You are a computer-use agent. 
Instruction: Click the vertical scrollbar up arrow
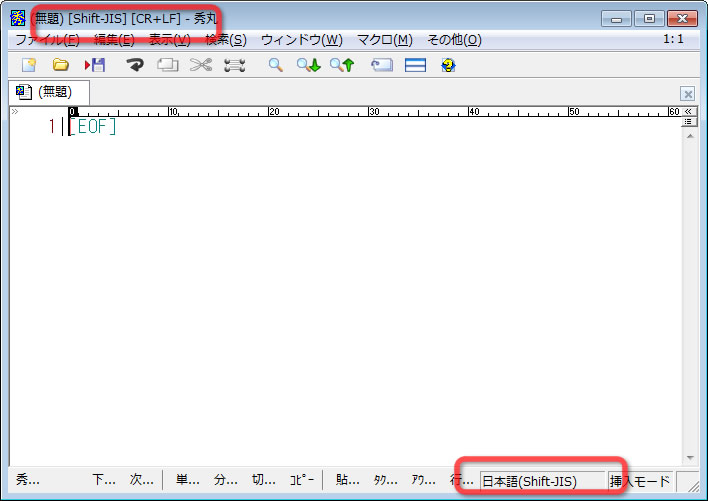pos(690,136)
